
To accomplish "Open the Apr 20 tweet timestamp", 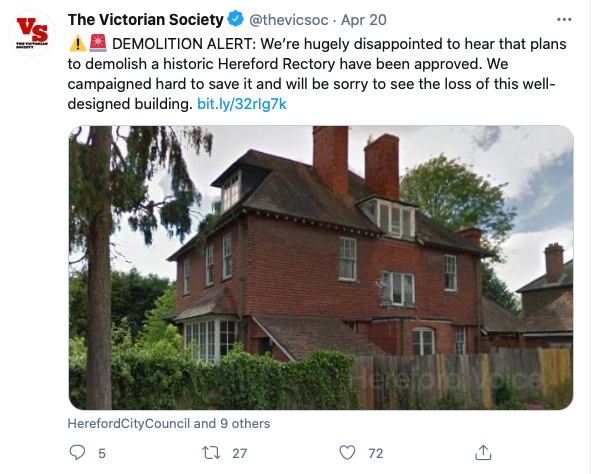I will (364, 20).
